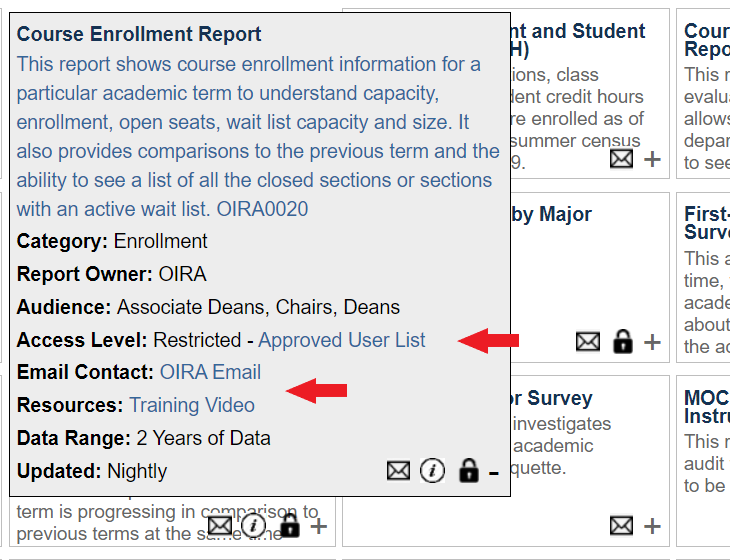The image size is (730, 560).
Task: Click the envelope icon on the Student credit hours card
Action: tap(621, 158)
